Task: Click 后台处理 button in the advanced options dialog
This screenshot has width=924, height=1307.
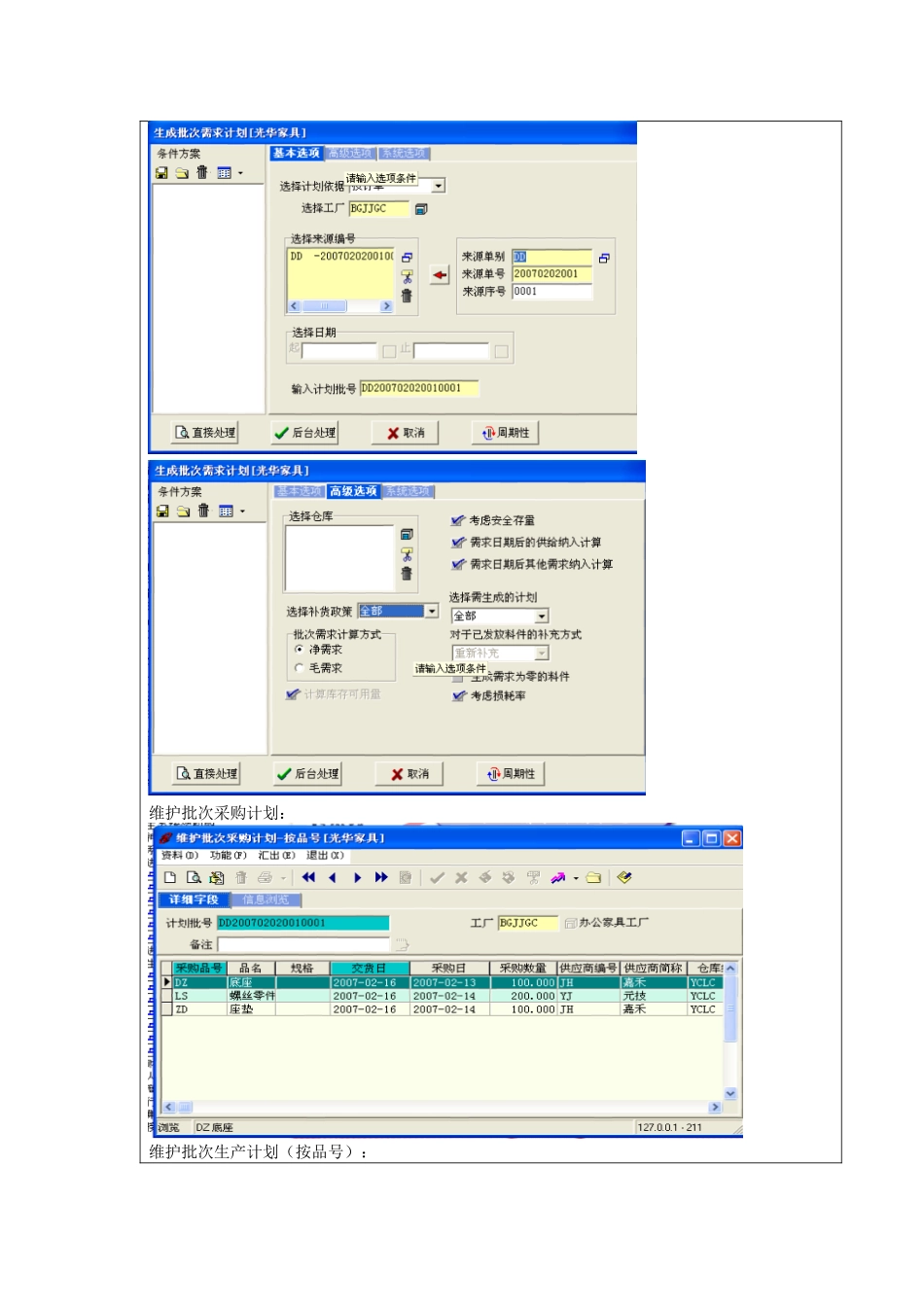Action: pyautogui.click(x=308, y=774)
